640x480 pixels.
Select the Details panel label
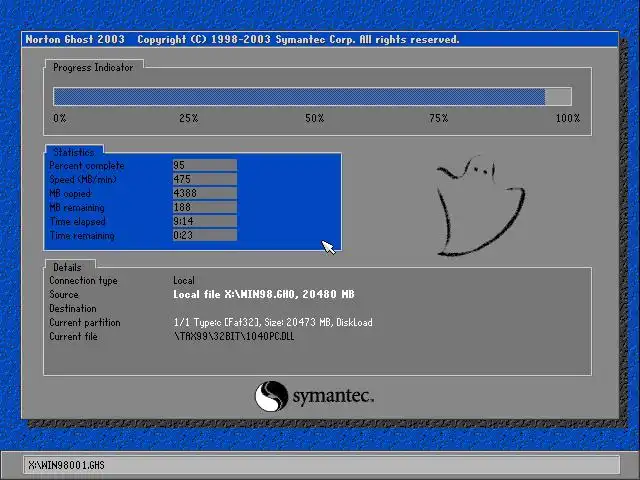67,267
